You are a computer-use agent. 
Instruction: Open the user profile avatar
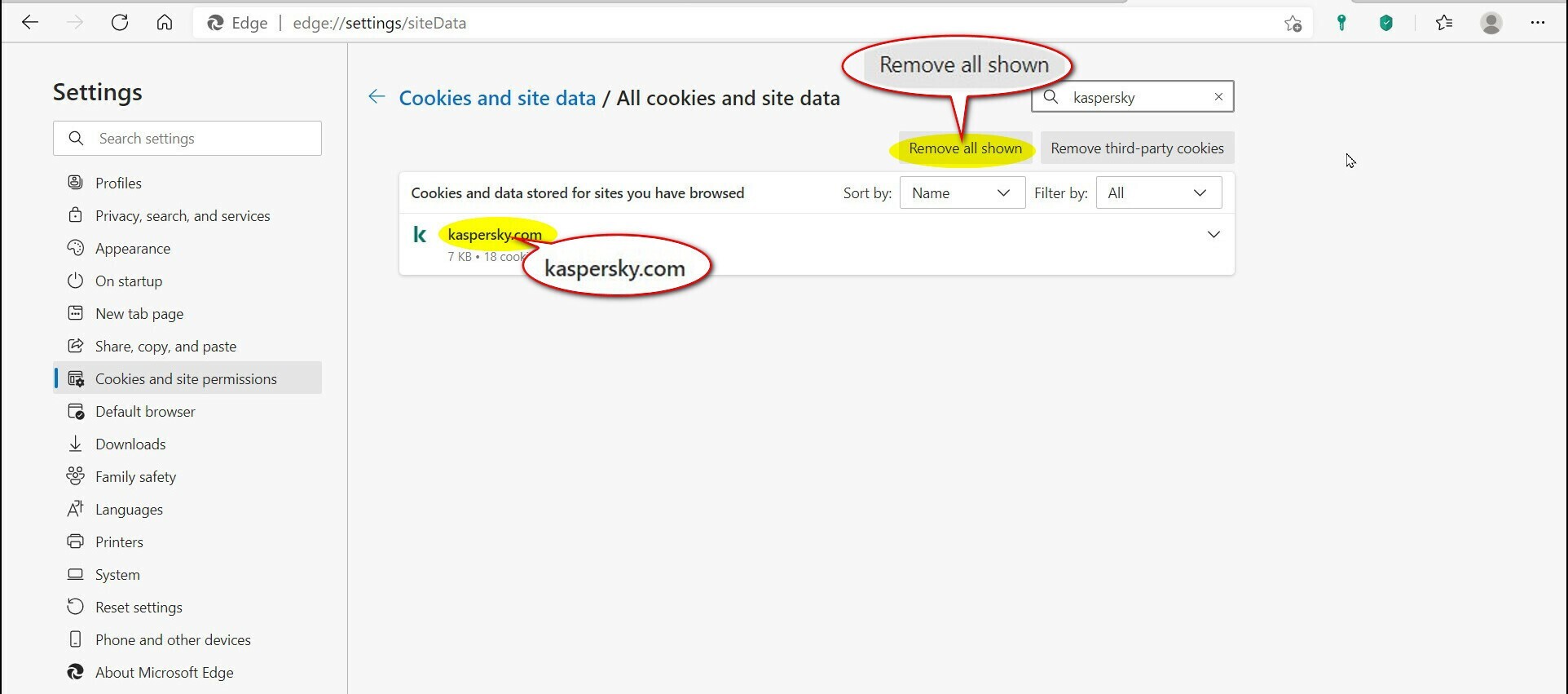[x=1491, y=23]
